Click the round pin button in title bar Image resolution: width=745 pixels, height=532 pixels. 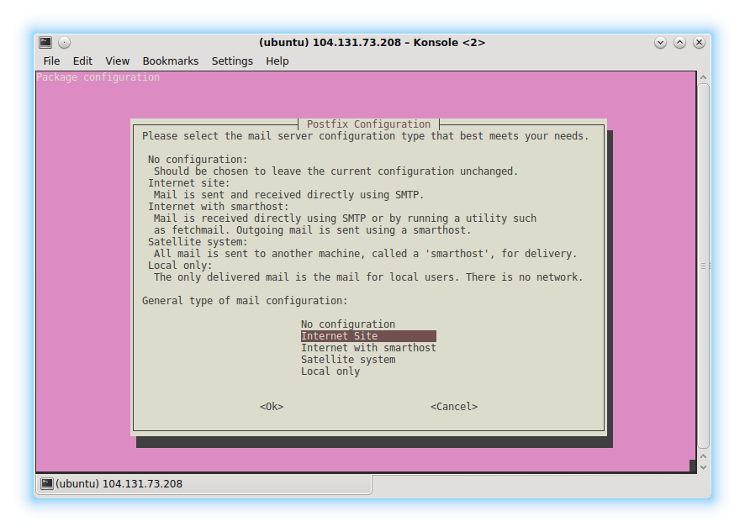[65, 43]
